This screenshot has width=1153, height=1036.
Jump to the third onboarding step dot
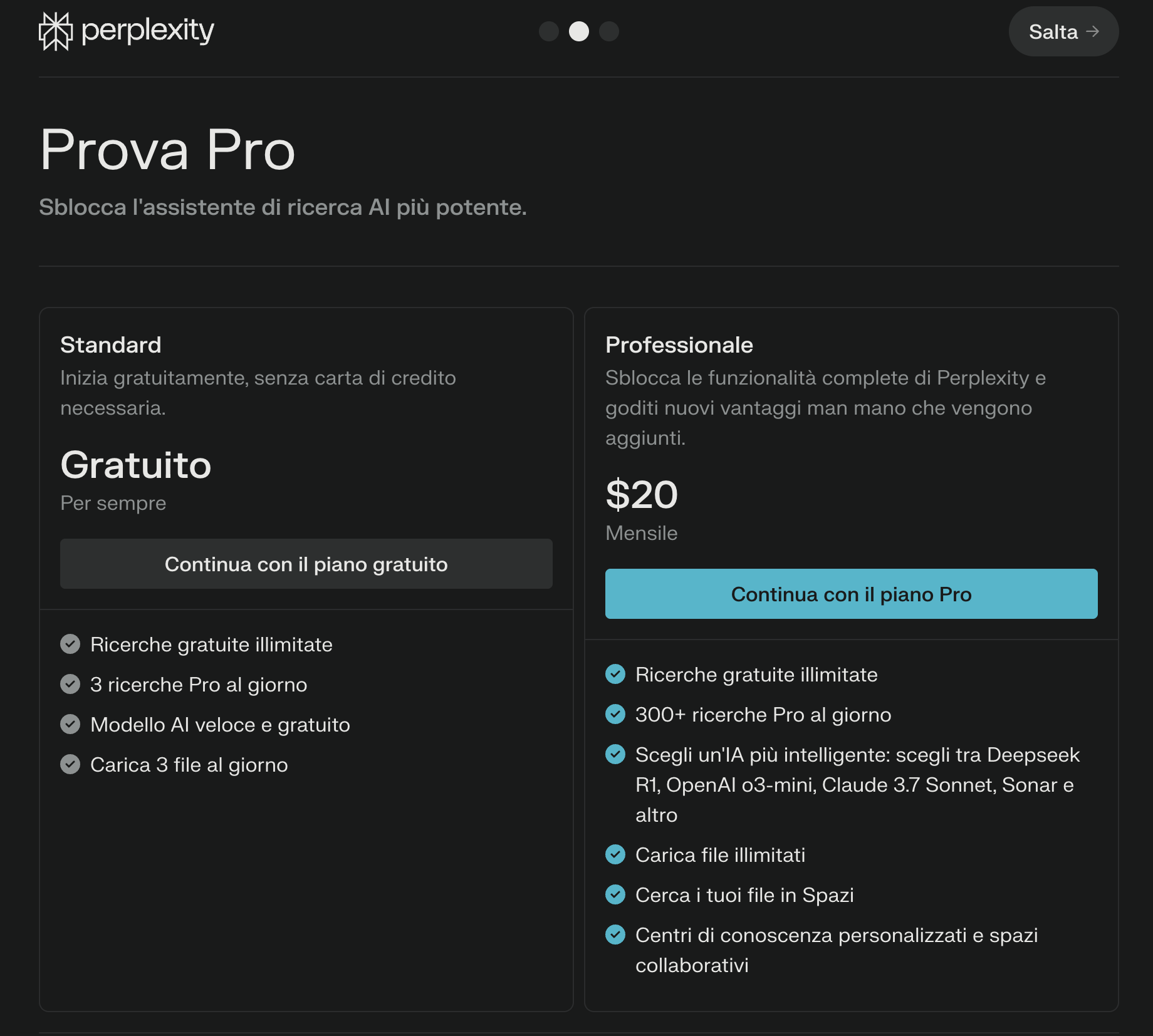(x=609, y=31)
